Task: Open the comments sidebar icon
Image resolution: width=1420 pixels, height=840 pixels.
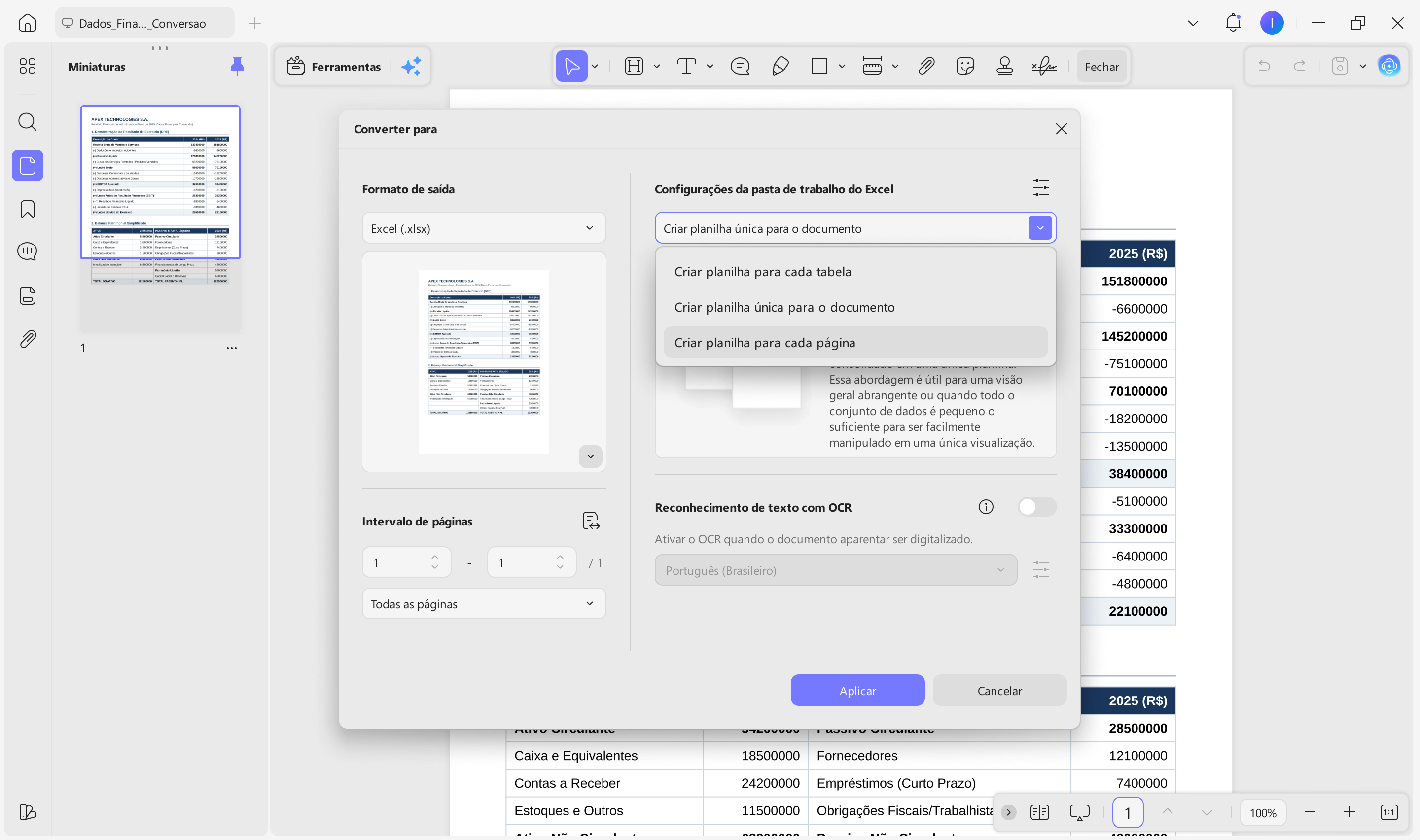Action: coord(27,251)
